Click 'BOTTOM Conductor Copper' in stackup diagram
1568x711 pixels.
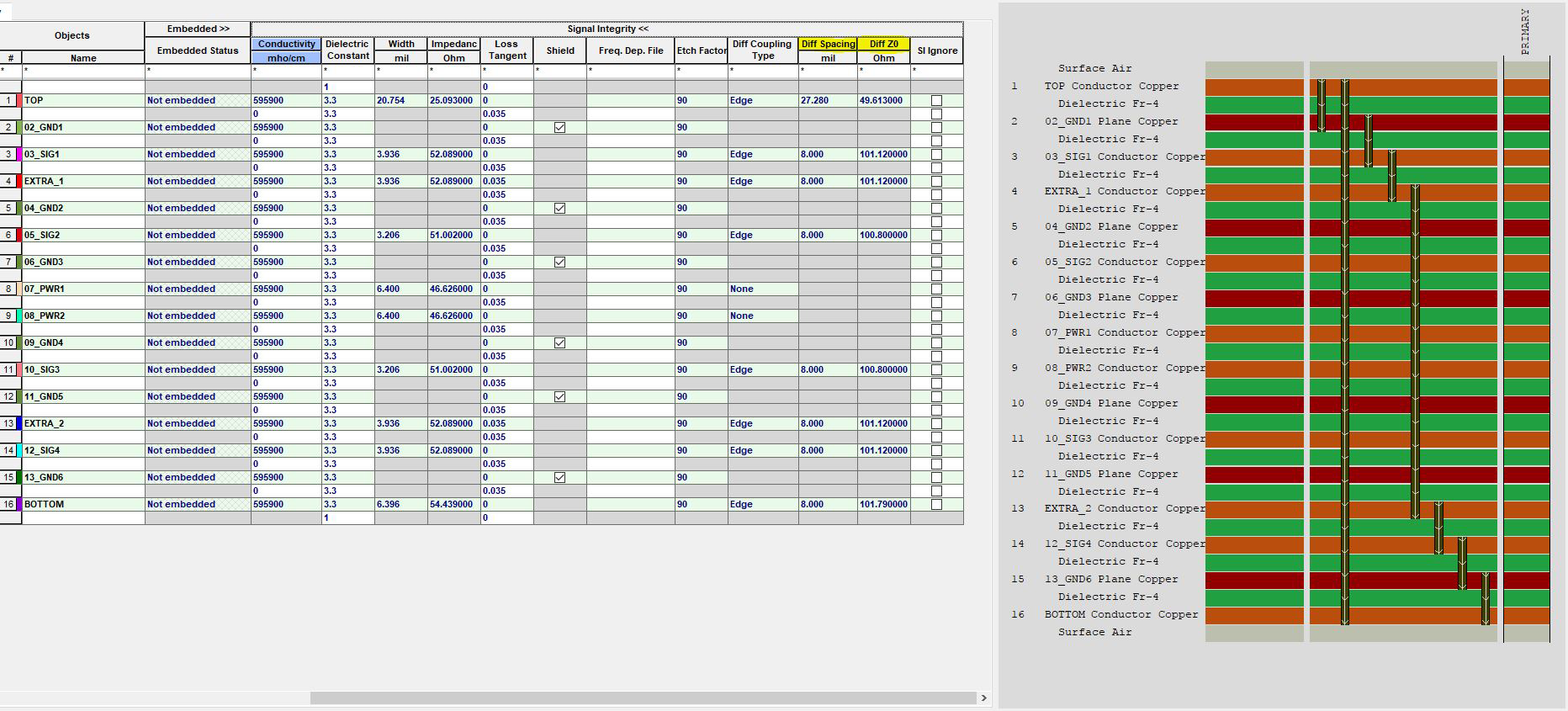(1121, 614)
